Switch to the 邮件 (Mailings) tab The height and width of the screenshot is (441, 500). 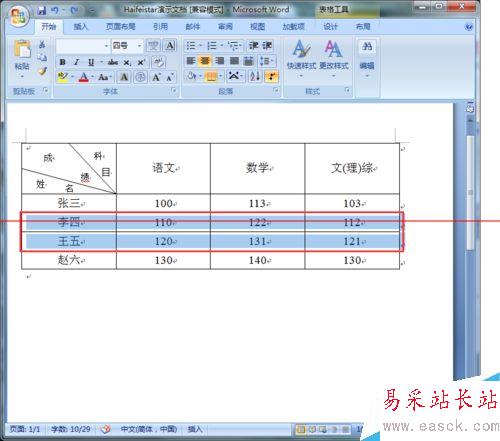pyautogui.click(x=193, y=27)
